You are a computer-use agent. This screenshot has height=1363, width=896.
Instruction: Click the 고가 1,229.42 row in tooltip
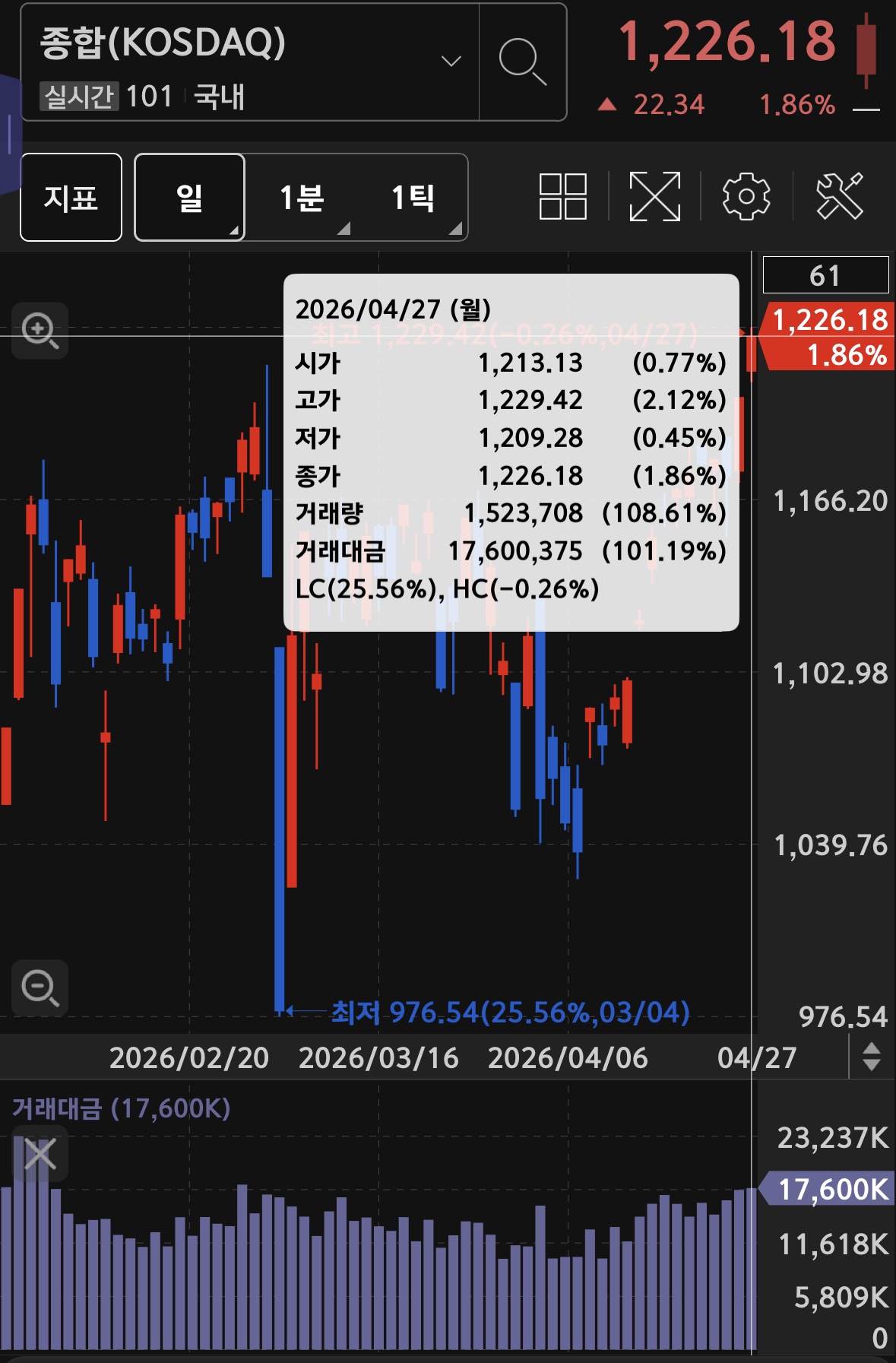pos(511,400)
